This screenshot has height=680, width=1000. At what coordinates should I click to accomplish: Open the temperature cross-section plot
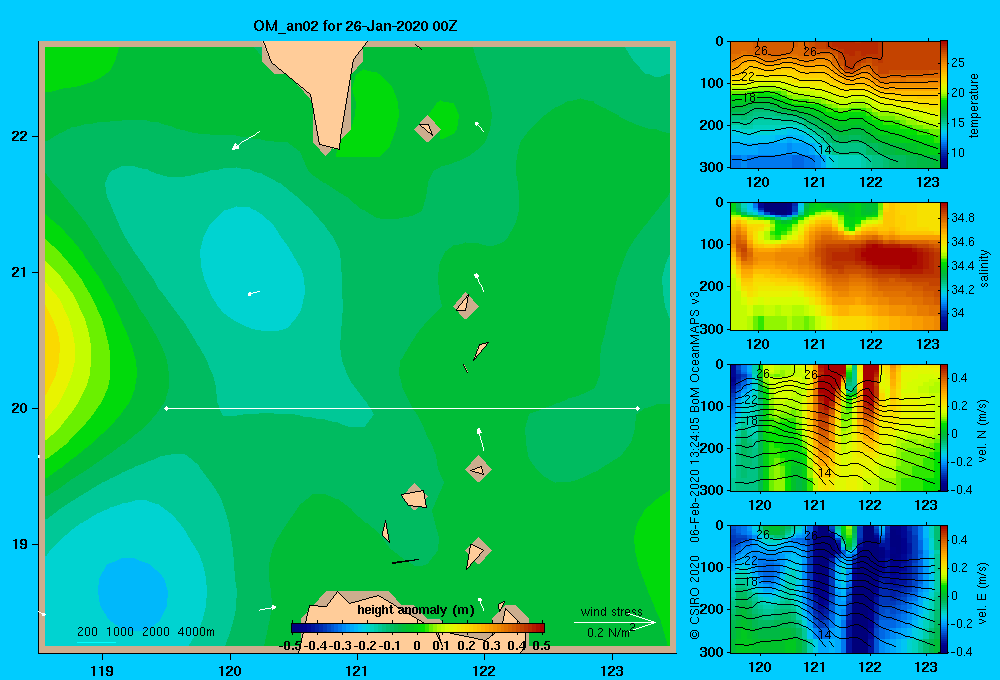[835, 105]
